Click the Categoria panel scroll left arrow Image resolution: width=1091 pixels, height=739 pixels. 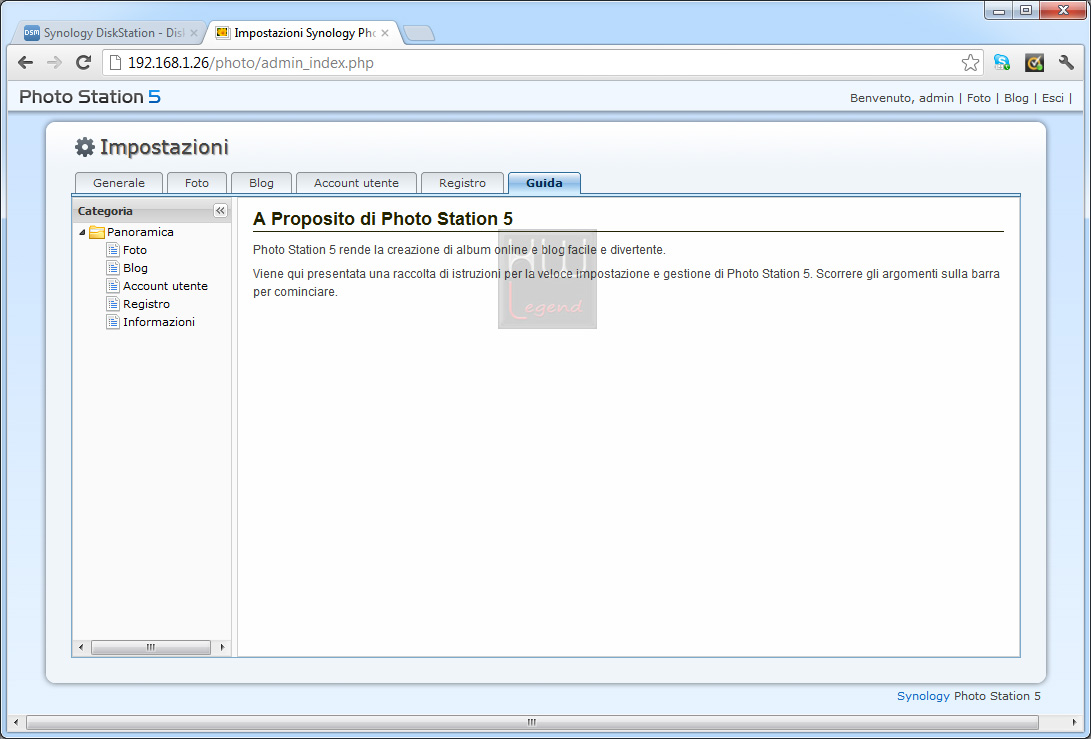pos(81,647)
